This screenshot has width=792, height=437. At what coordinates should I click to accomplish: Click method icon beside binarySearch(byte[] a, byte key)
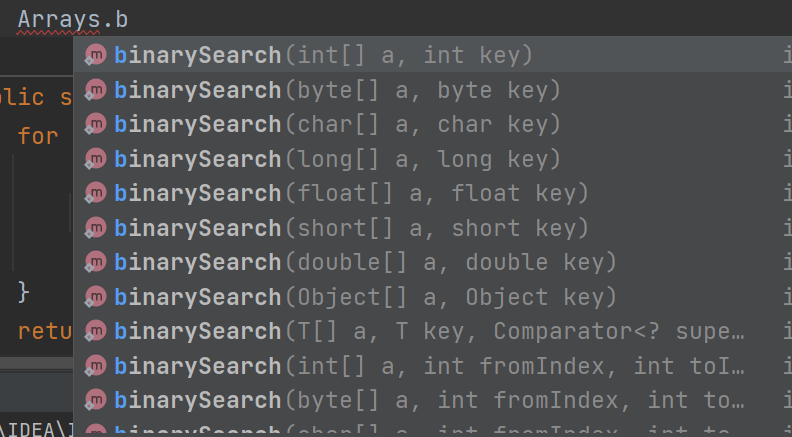95,89
